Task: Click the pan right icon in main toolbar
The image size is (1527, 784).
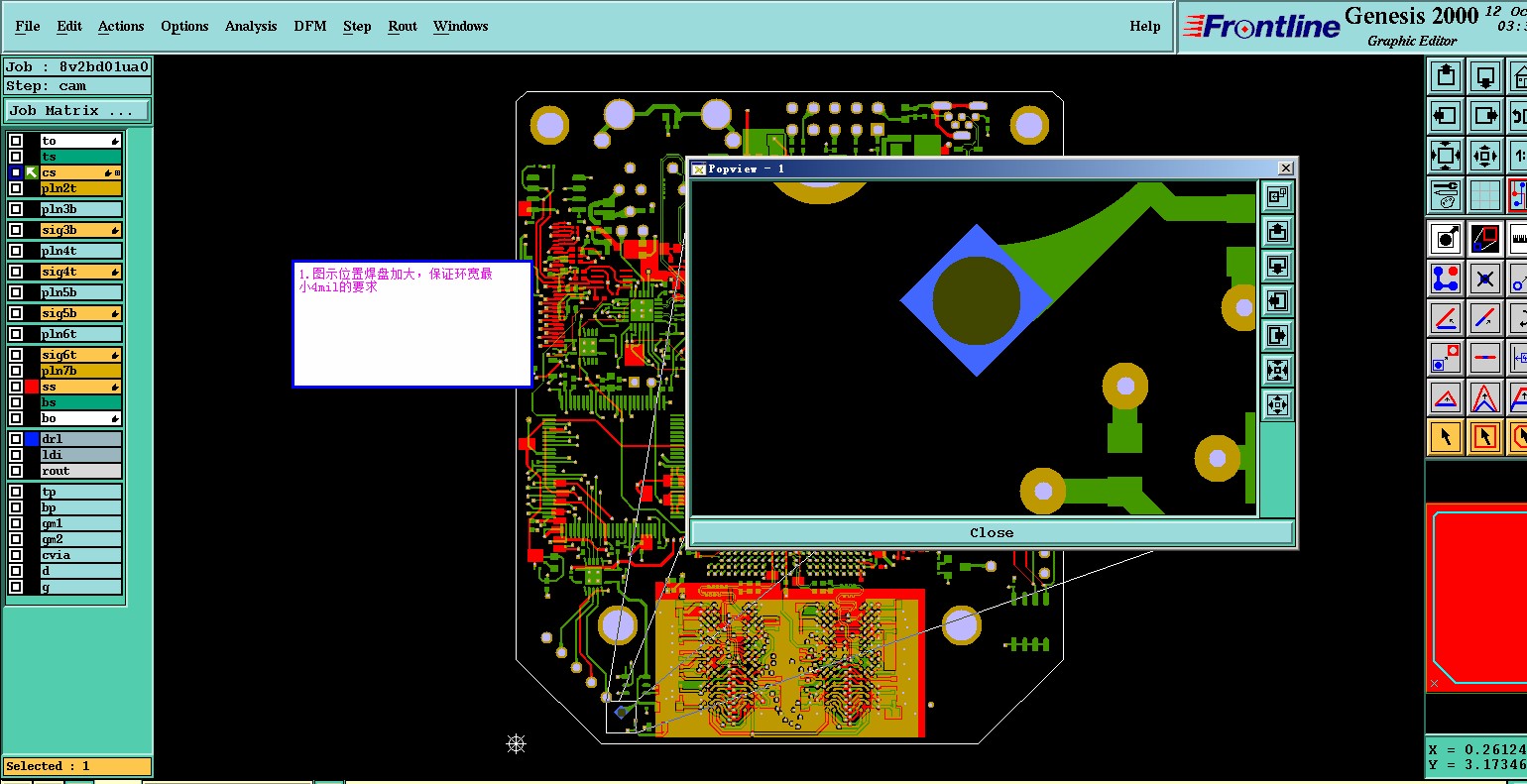Action: [1485, 115]
